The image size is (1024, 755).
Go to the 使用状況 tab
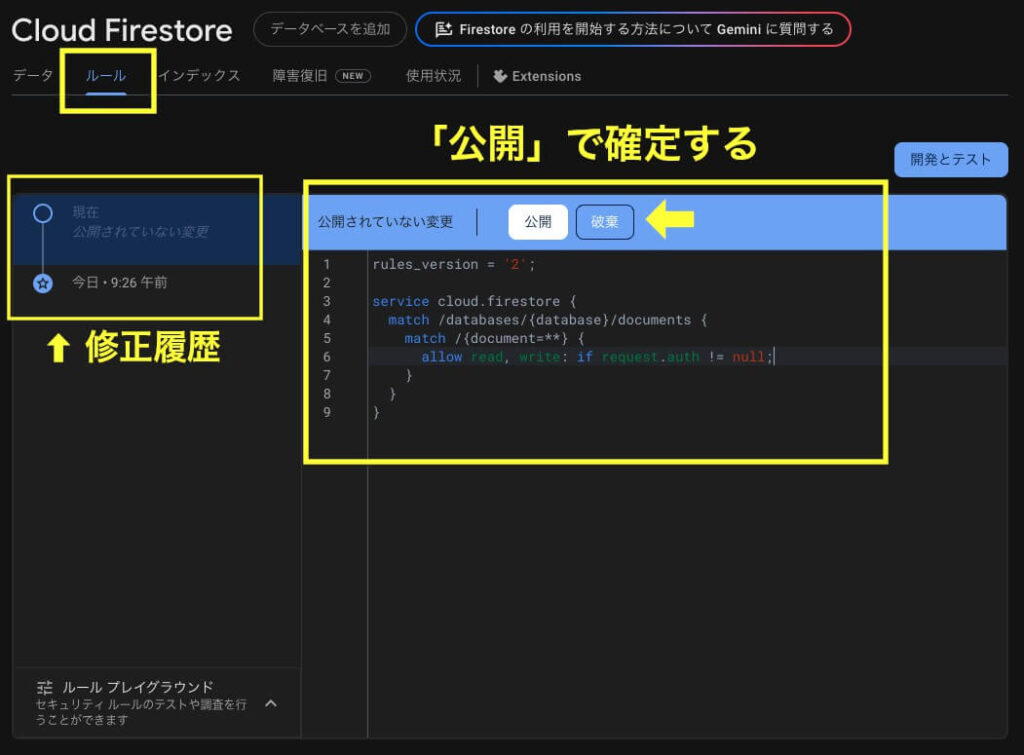(433, 76)
